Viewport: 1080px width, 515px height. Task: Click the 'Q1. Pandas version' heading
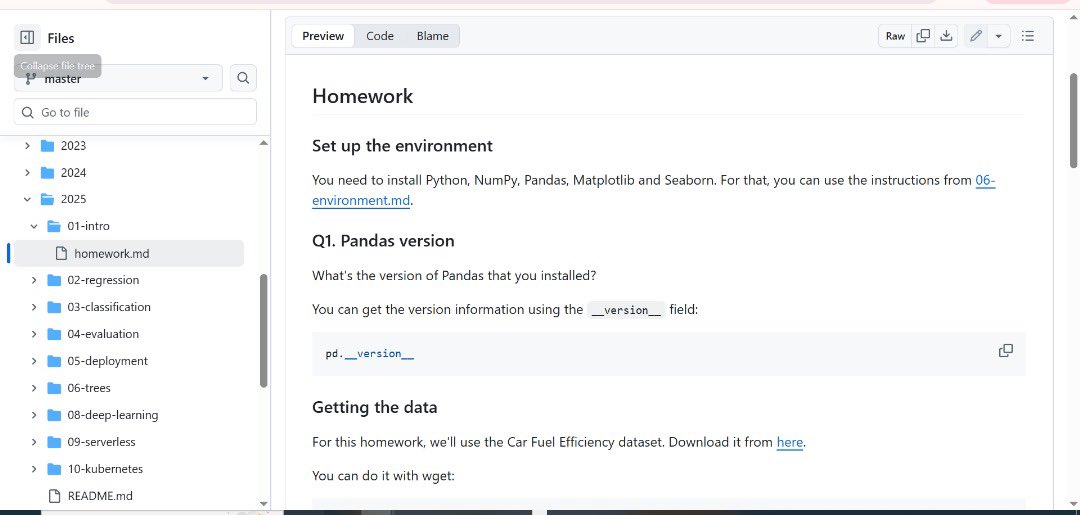point(383,241)
